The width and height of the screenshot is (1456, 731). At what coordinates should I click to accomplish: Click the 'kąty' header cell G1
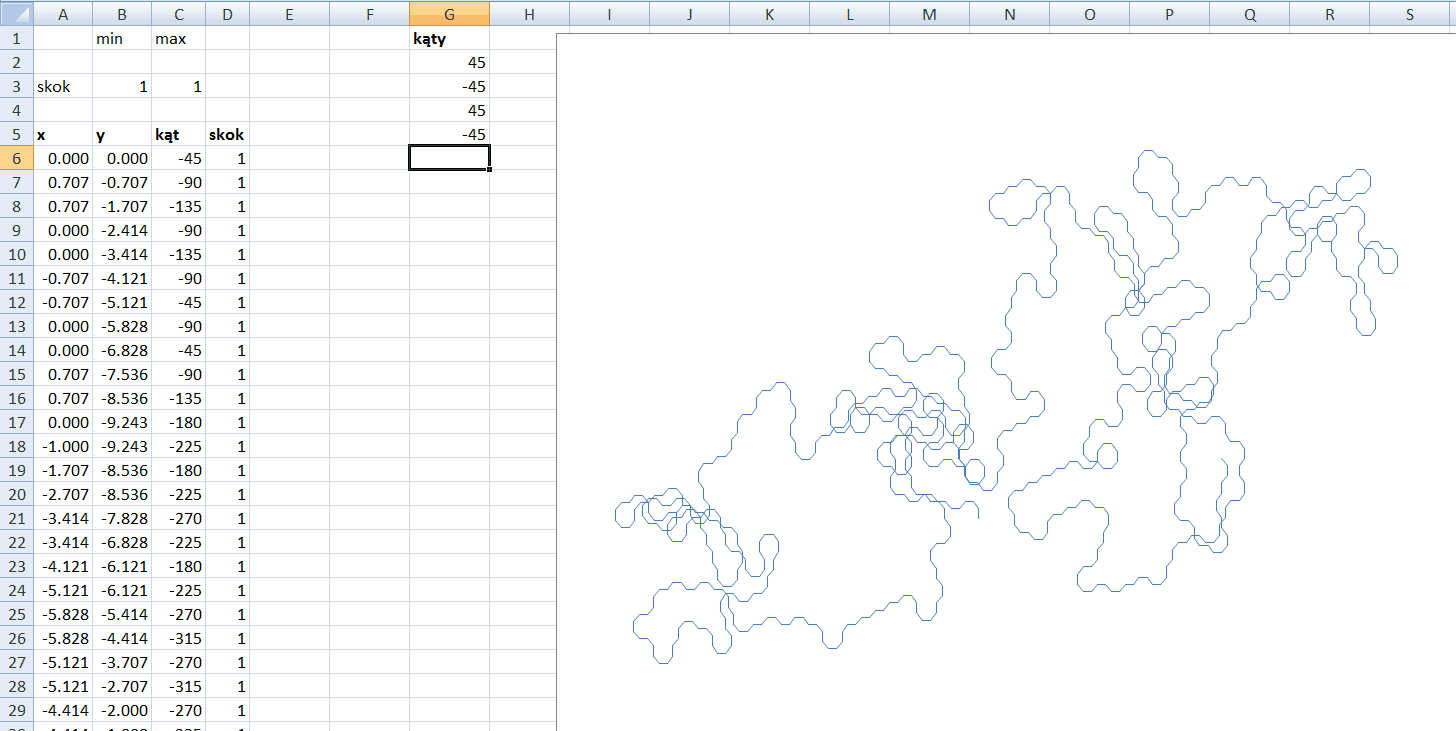pyautogui.click(x=449, y=38)
